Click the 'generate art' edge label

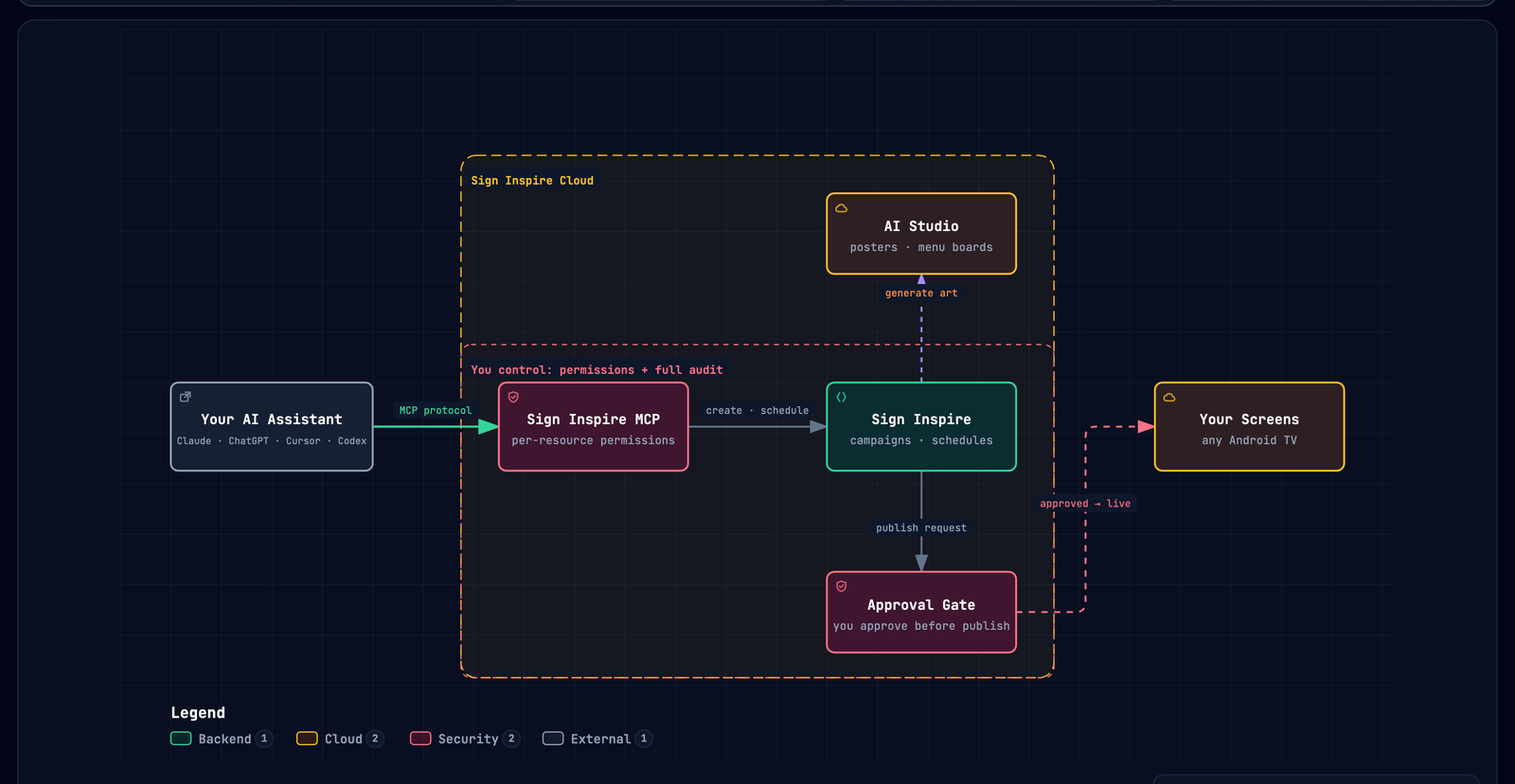pyautogui.click(x=921, y=294)
